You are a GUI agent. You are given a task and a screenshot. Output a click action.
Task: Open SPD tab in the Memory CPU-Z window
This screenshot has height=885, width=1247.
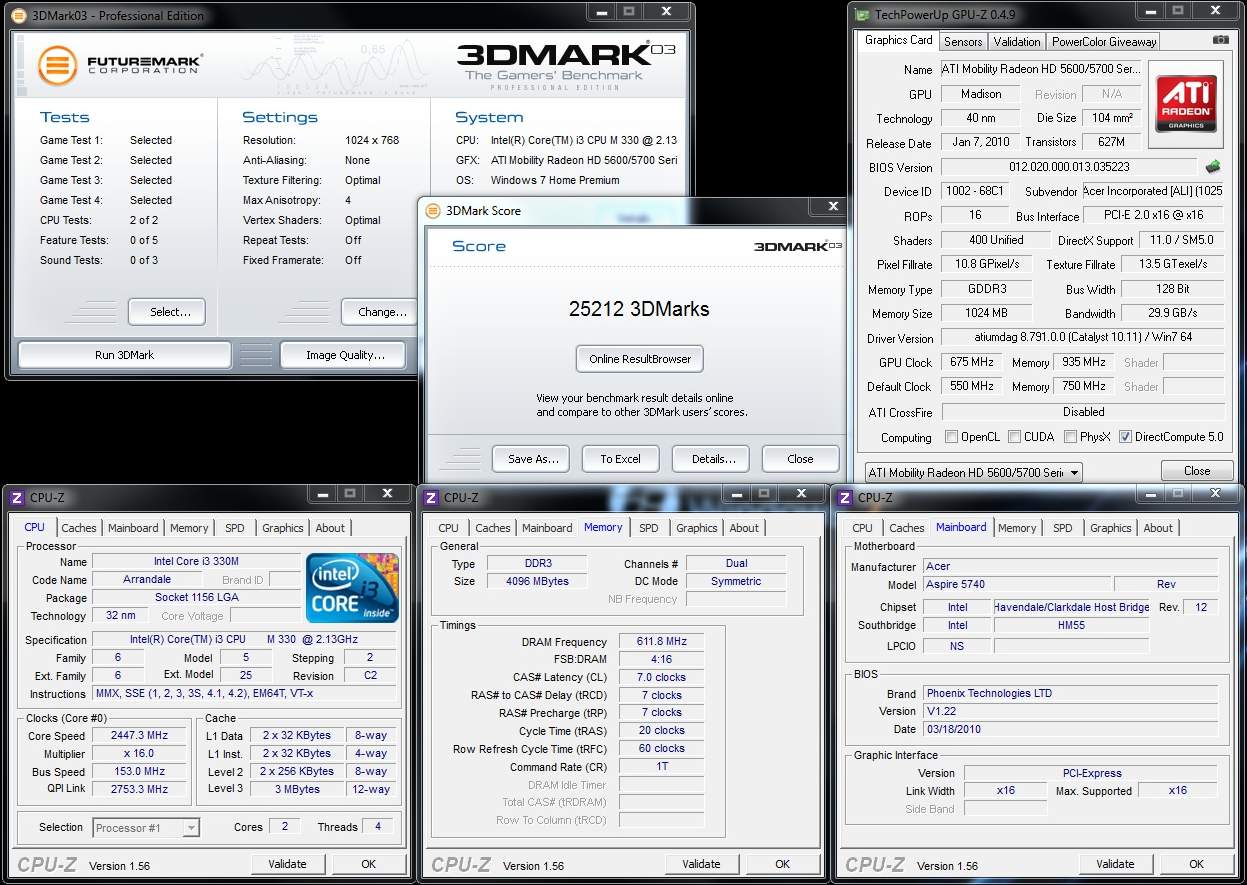(649, 528)
